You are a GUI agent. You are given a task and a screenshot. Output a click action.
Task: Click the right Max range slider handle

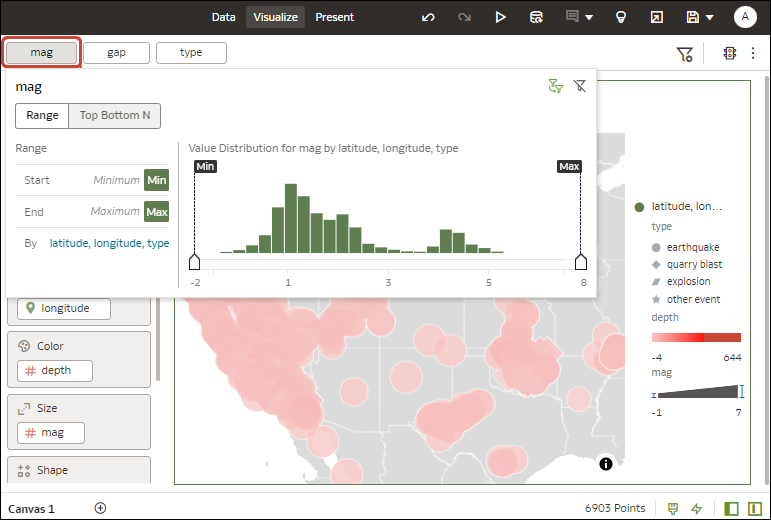(x=581, y=262)
